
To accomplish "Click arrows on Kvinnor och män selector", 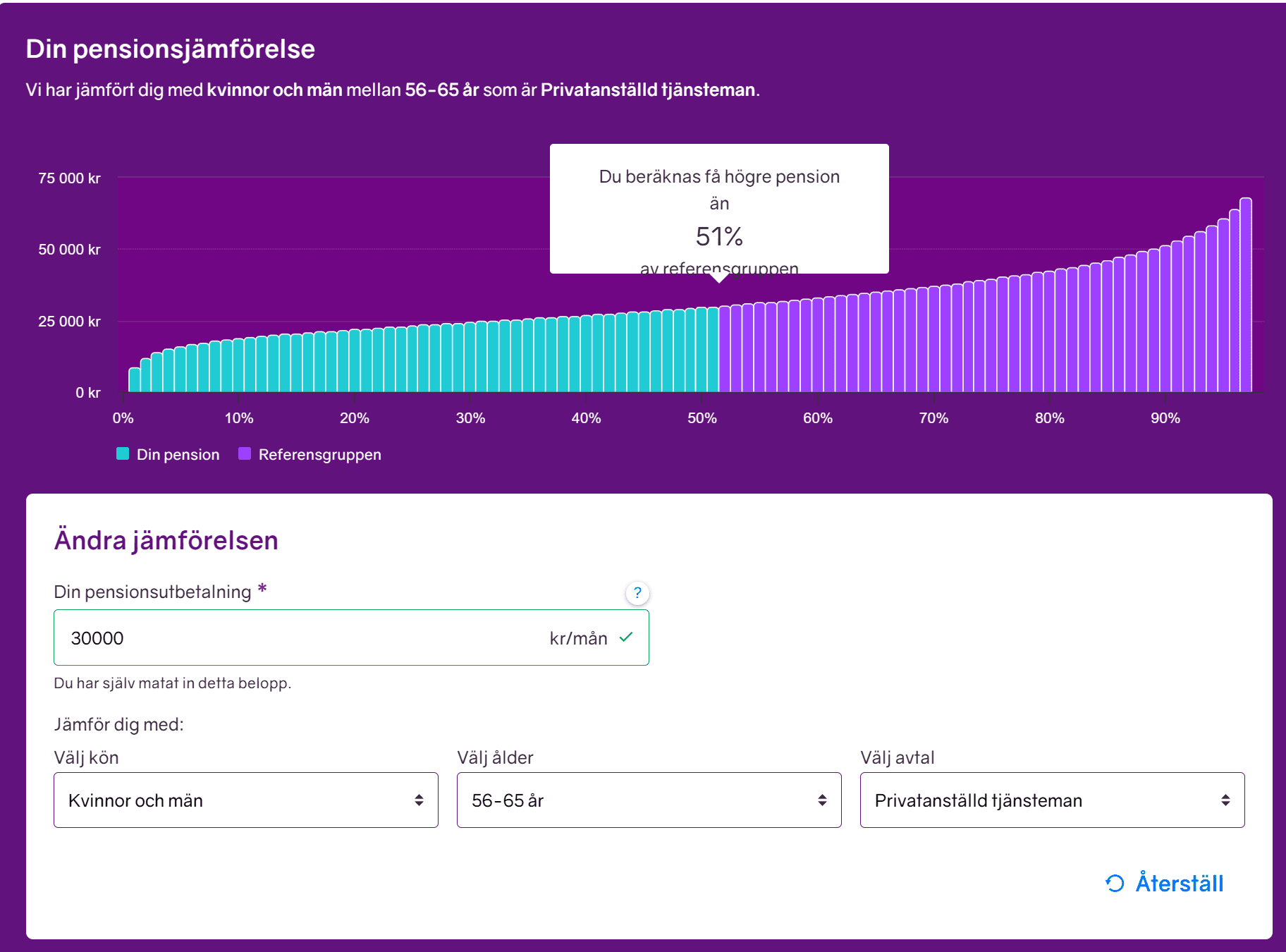I will pyautogui.click(x=419, y=800).
